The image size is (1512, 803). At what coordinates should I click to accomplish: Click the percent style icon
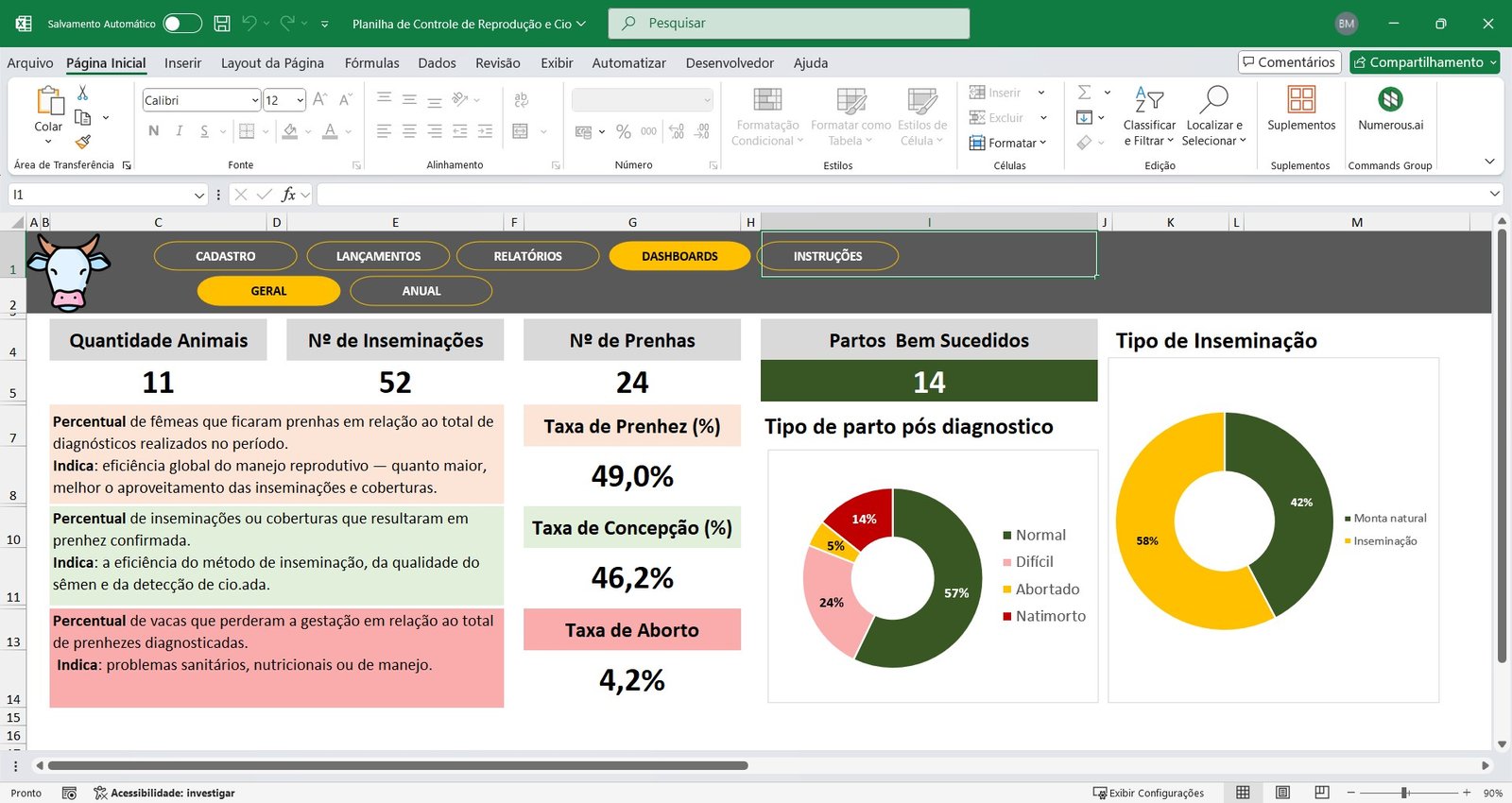623,132
